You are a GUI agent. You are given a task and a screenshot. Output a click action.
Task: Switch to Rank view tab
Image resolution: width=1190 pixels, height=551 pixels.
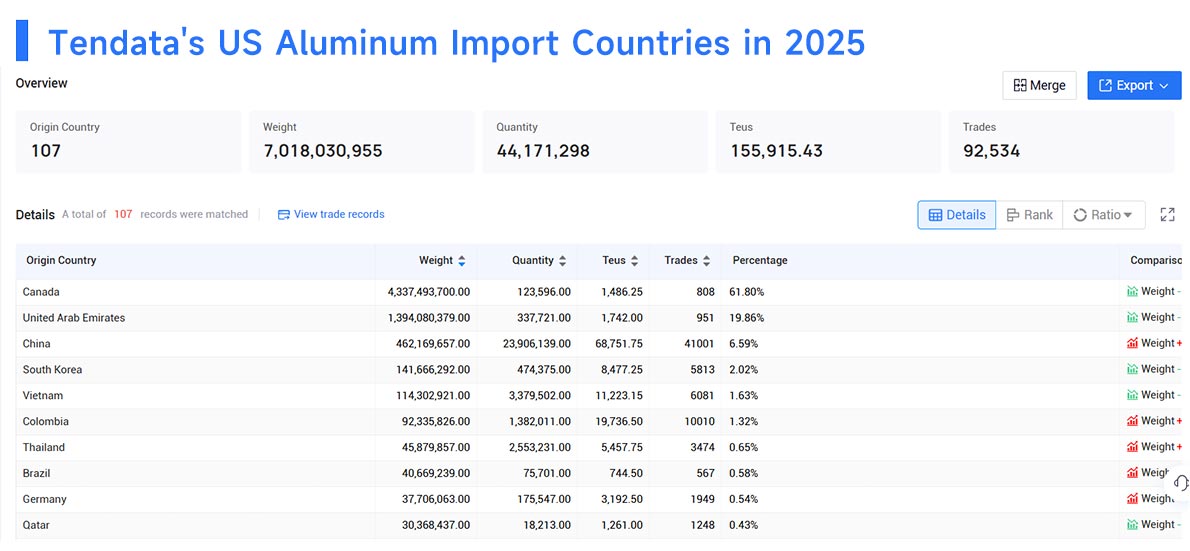click(1029, 215)
